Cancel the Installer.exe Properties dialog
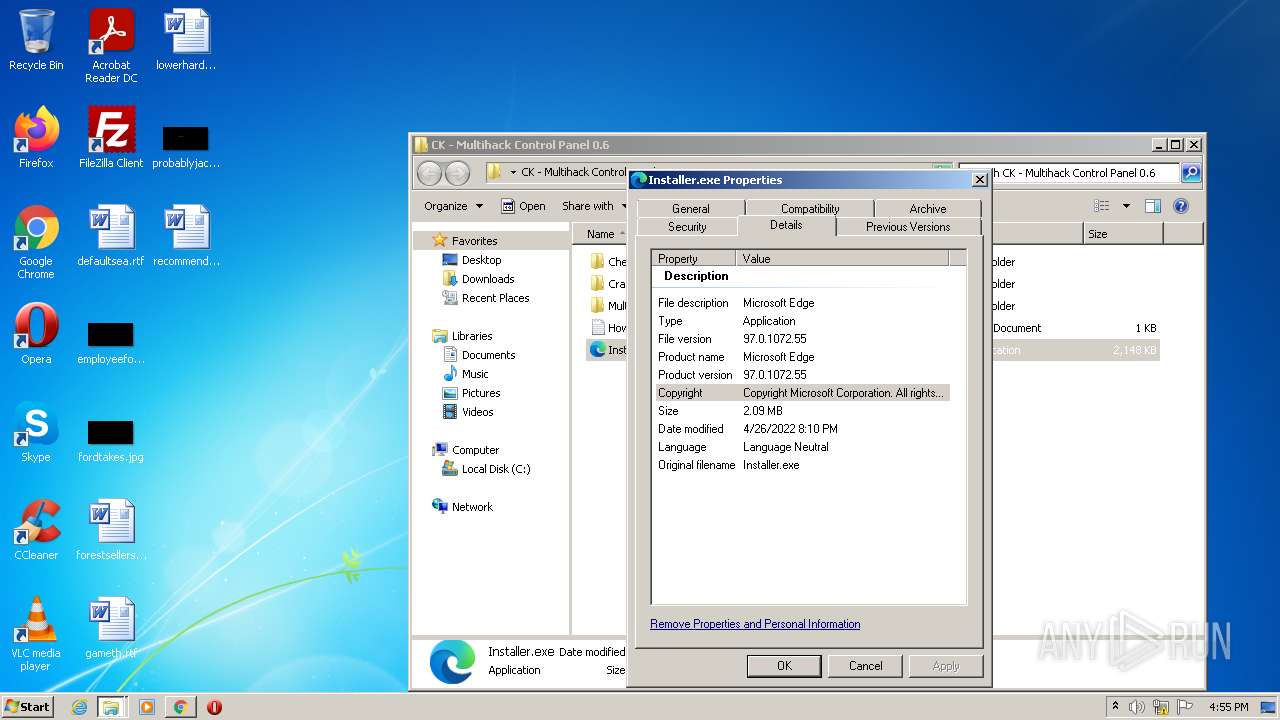Image resolution: width=1280 pixels, height=720 pixels. click(x=866, y=666)
